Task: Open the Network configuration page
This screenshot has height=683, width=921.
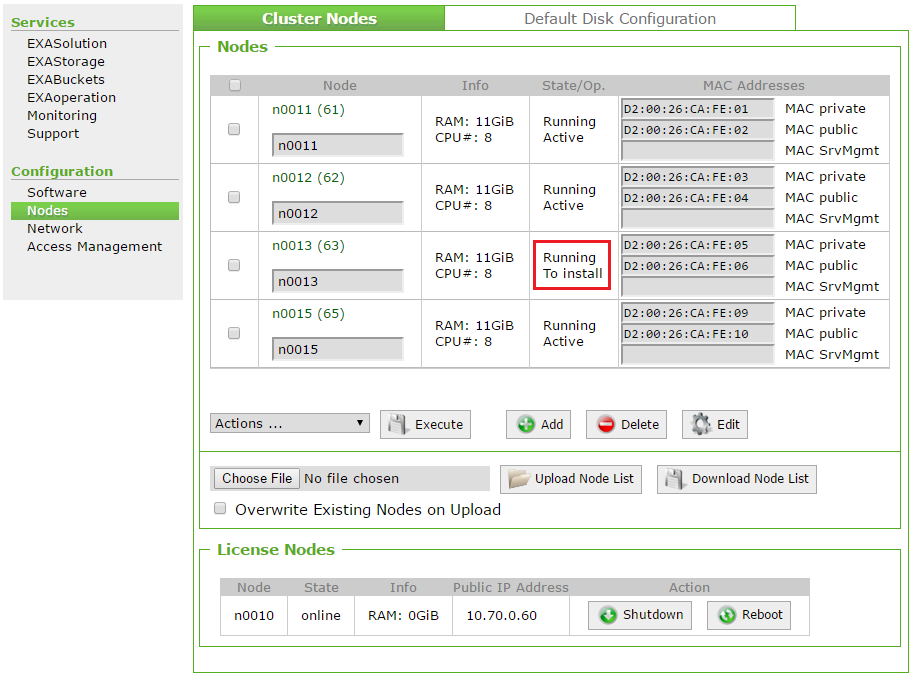Action: coord(55,228)
